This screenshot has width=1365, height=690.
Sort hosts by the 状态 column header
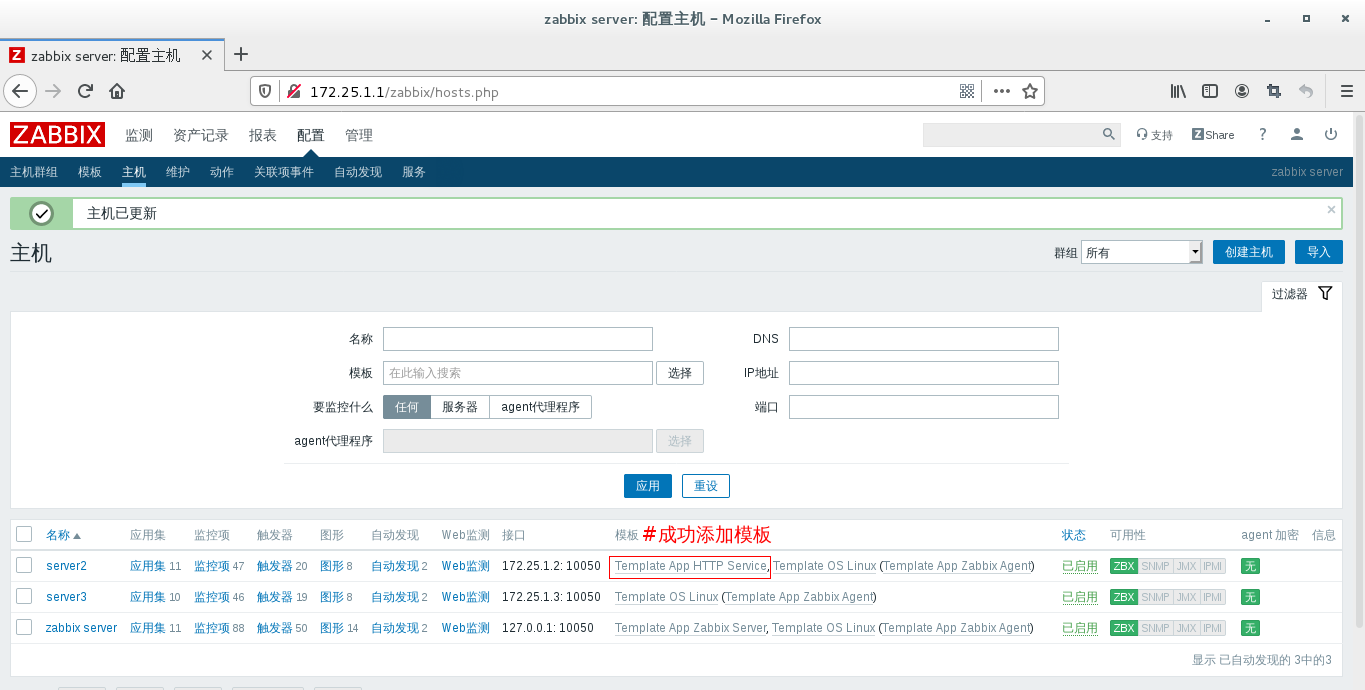[1074, 535]
